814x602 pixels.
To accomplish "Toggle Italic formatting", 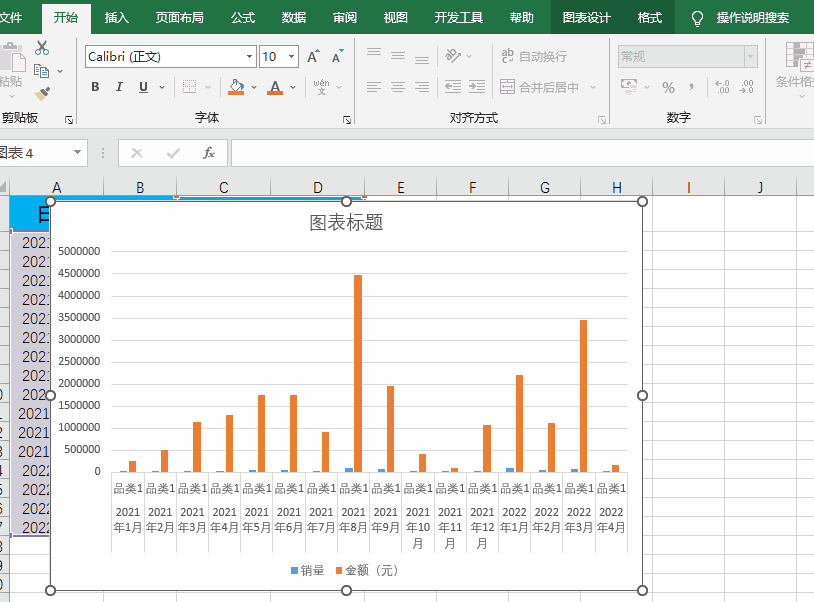I will (119, 88).
